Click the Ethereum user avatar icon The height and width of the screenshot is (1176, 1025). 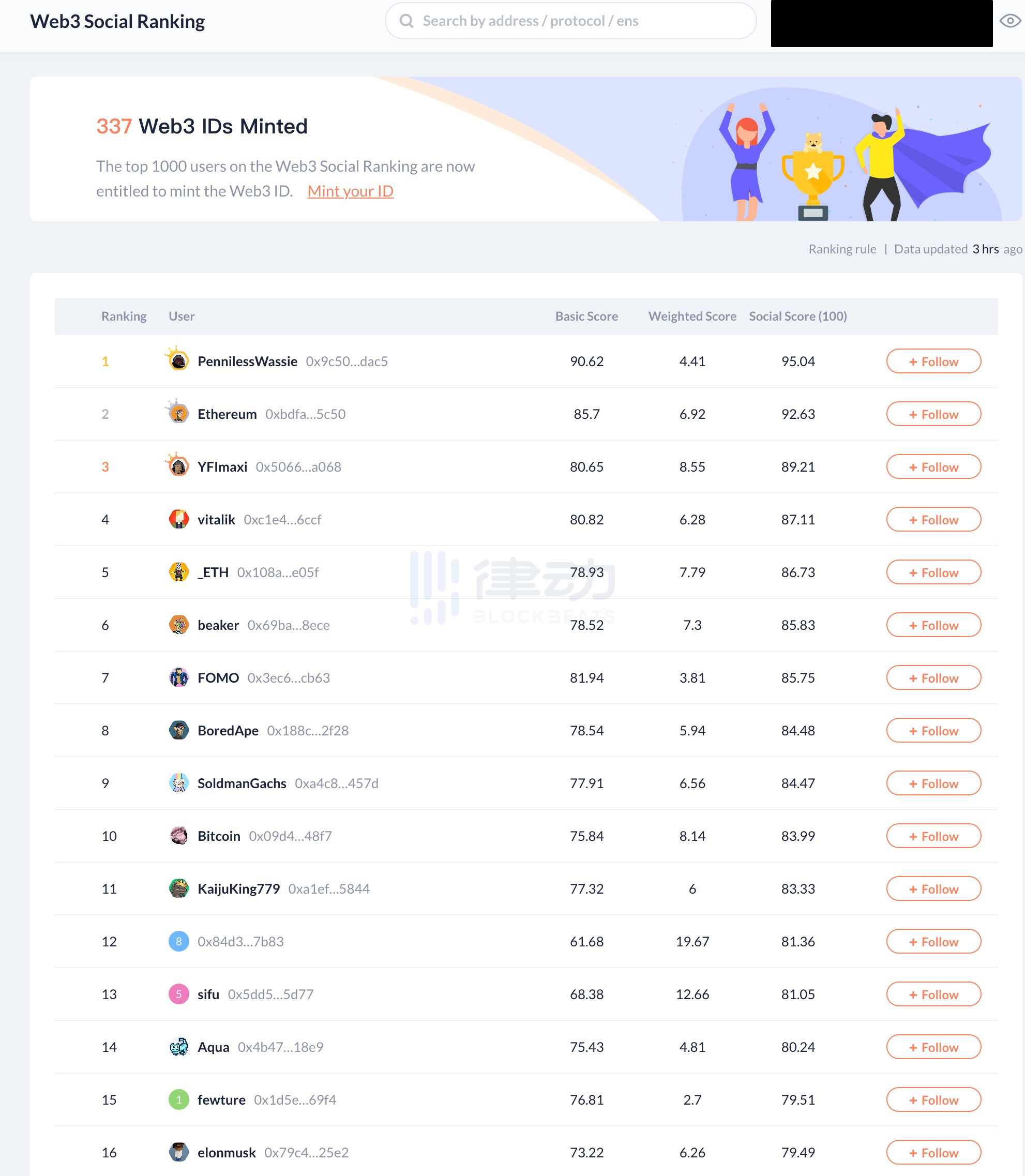click(x=178, y=414)
